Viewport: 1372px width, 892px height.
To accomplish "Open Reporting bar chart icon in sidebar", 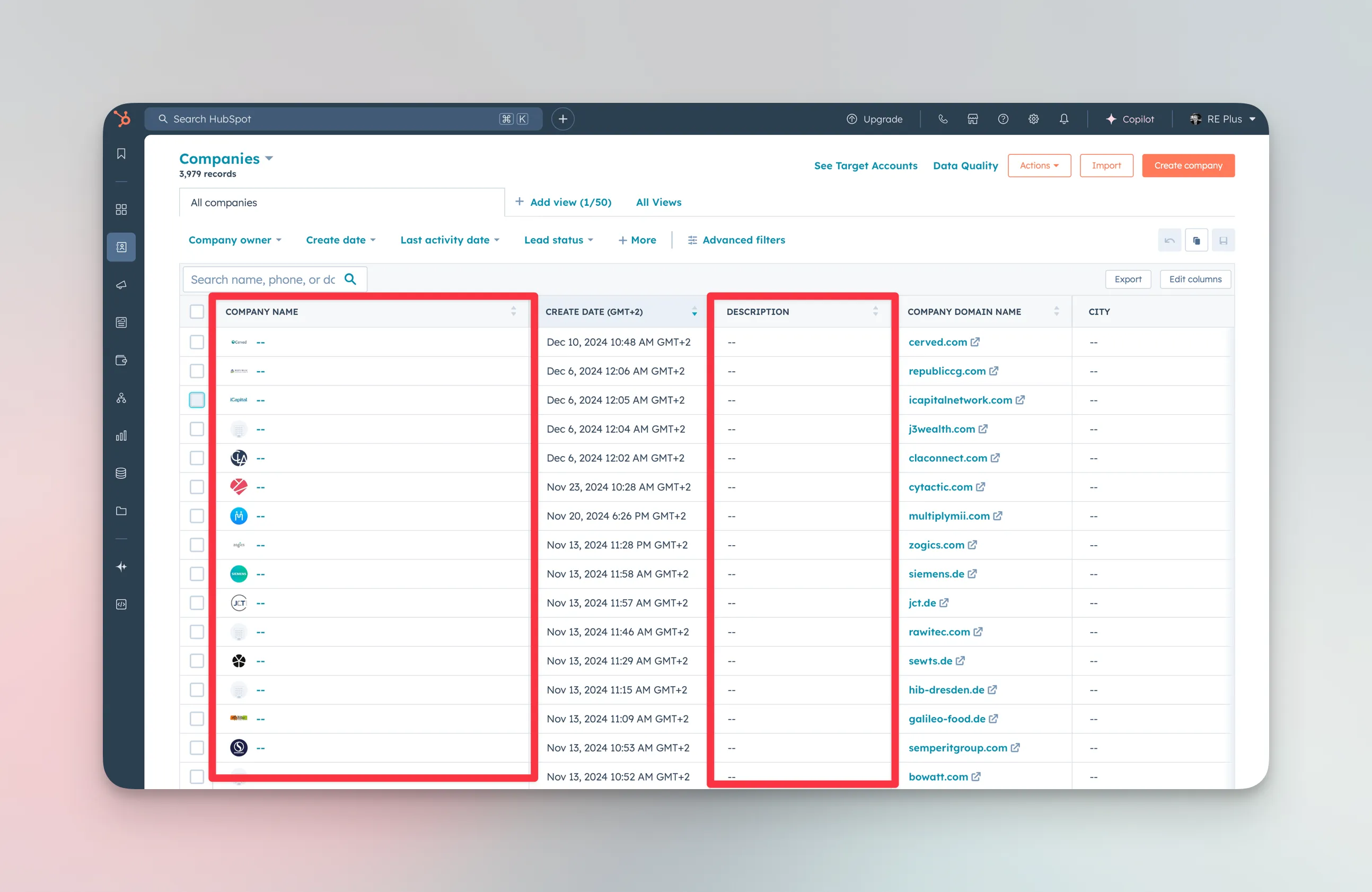I will (x=121, y=436).
